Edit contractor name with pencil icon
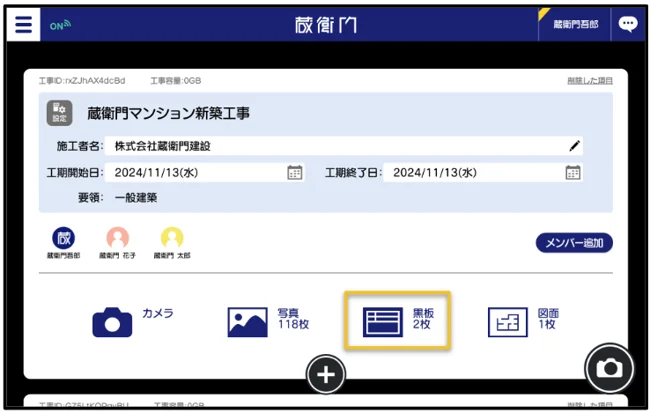The width and height of the screenshot is (650, 413). click(574, 146)
